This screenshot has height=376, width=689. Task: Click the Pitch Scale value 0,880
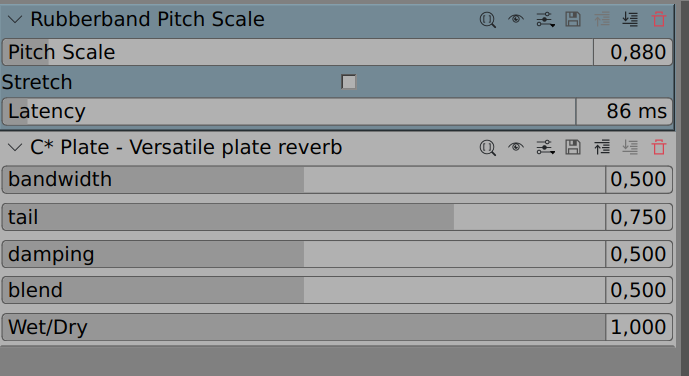(633, 52)
